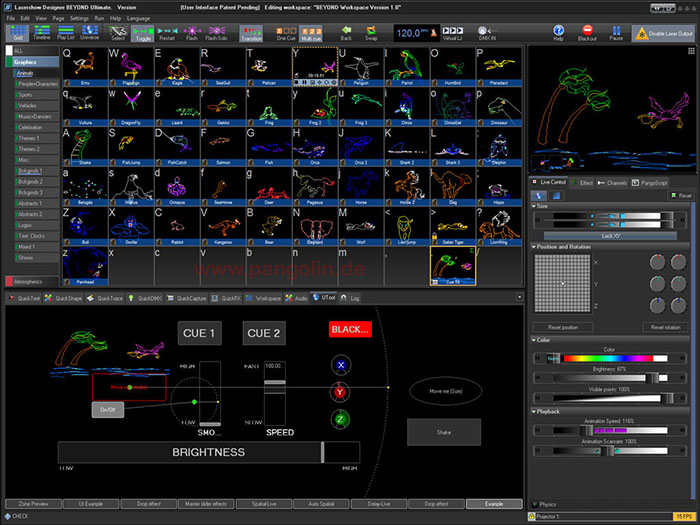This screenshot has height=525, width=700.
Task: Open the Language menu
Action: tap(138, 18)
